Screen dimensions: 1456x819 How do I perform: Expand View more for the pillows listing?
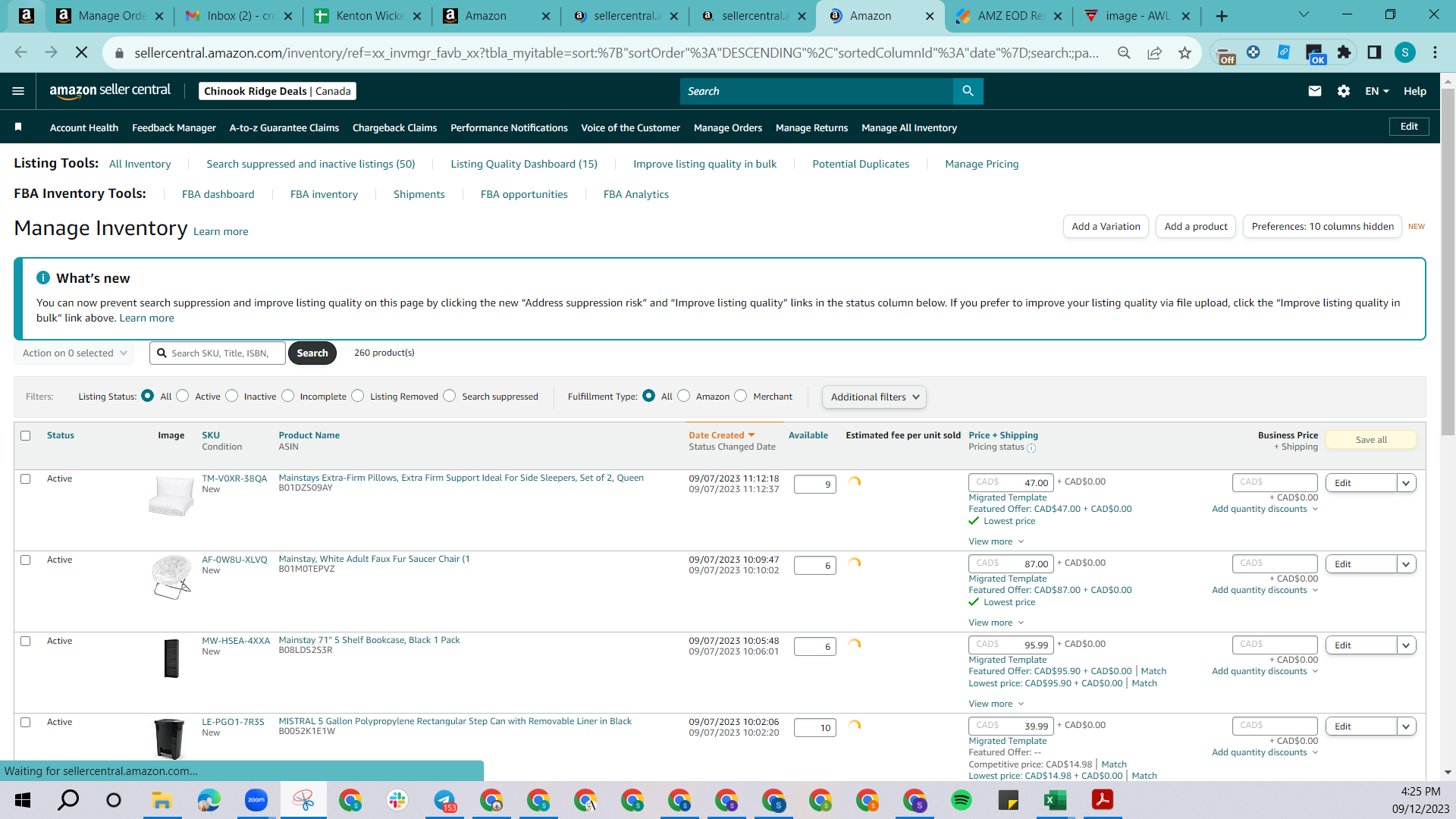pos(996,541)
